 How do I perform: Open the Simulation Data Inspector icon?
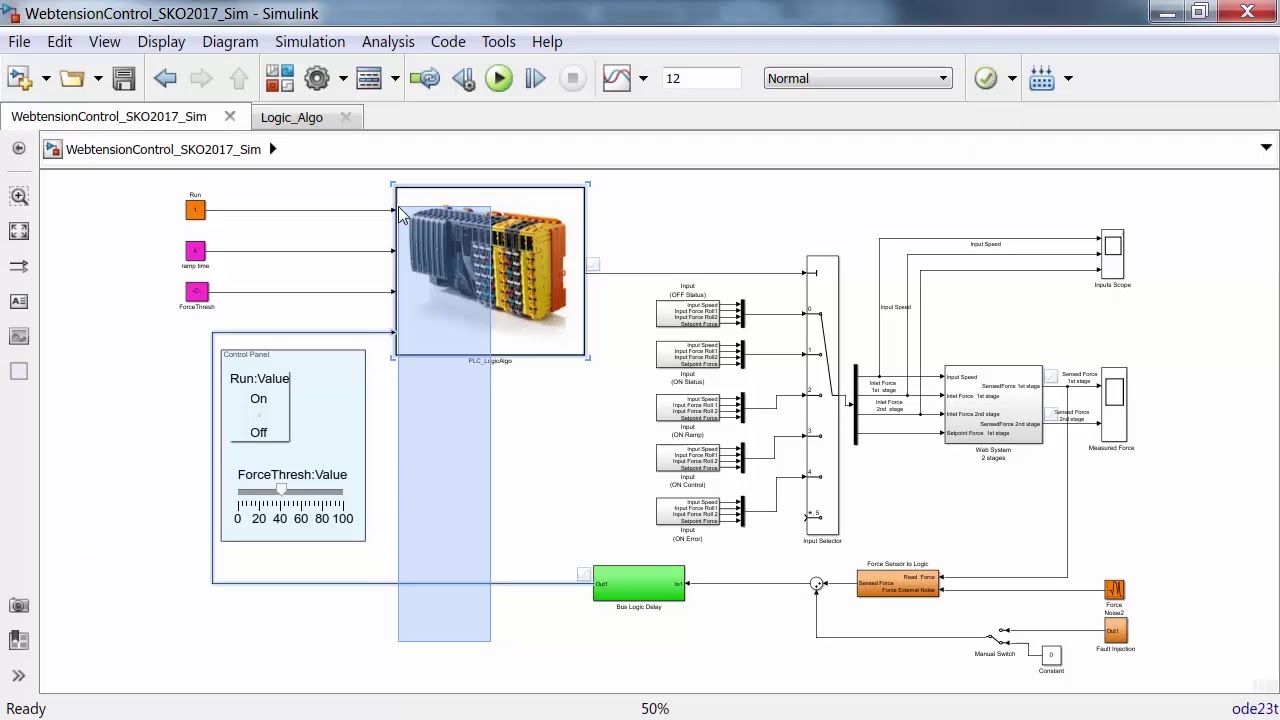(617, 78)
